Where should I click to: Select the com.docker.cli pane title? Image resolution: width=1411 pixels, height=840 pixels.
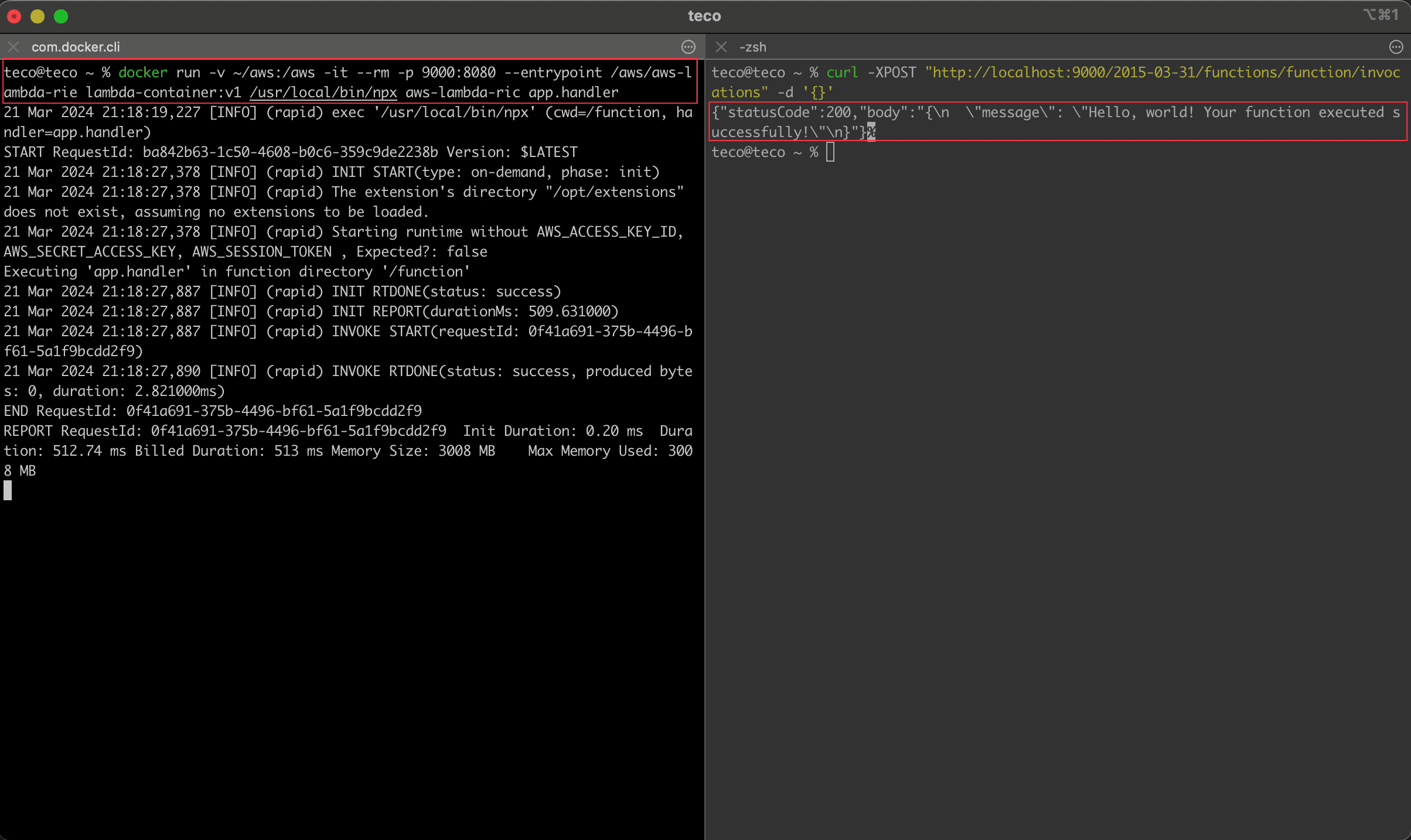(76, 47)
